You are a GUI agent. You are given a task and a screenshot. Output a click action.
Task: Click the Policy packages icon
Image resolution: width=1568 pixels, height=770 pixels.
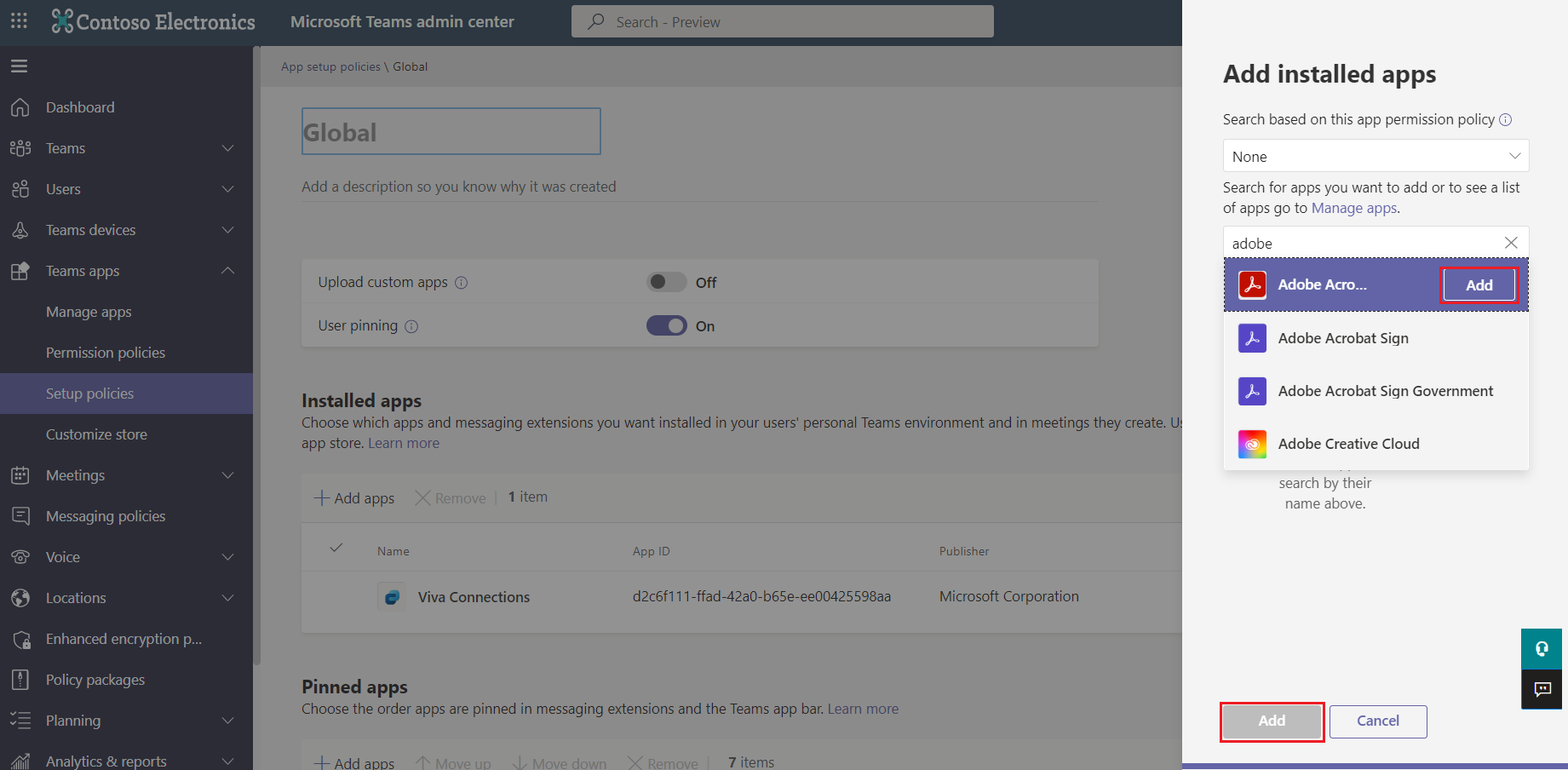[20, 680]
